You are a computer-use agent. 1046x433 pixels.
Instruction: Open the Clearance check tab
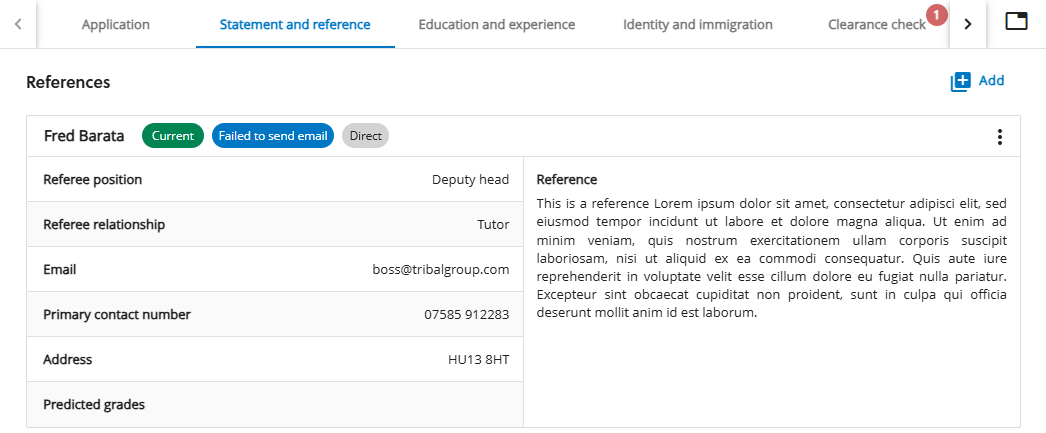point(876,24)
